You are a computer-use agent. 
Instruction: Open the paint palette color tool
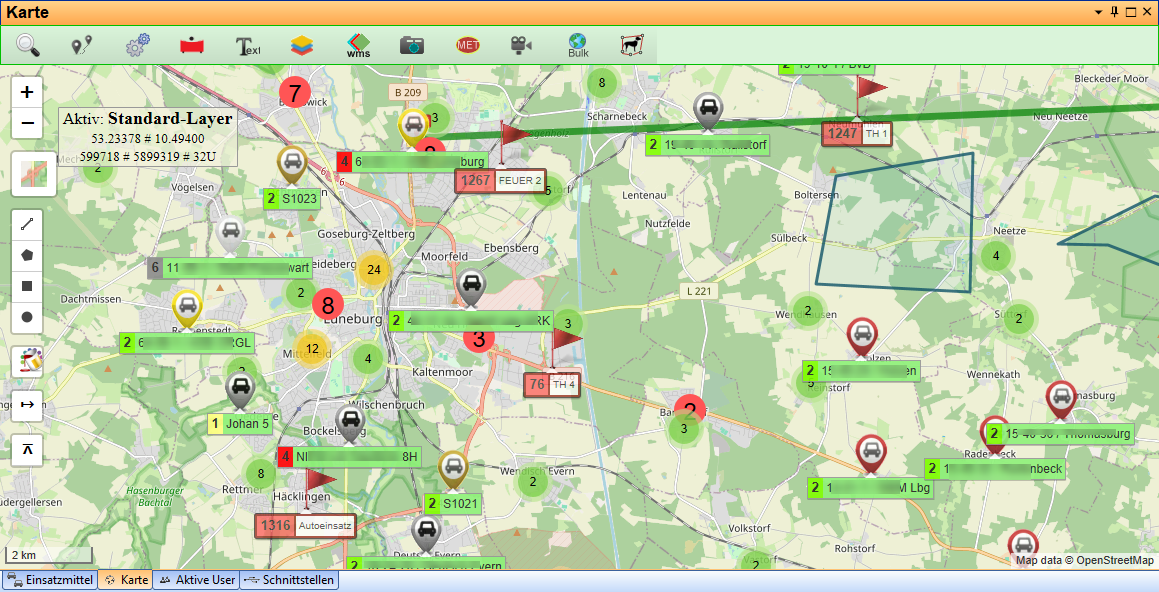[27, 361]
